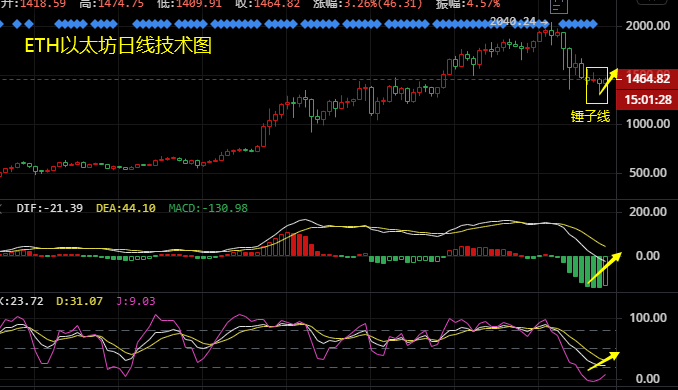Click the 15:01:28 countdown timer tag
The width and height of the screenshot is (678, 390).
click(647, 100)
